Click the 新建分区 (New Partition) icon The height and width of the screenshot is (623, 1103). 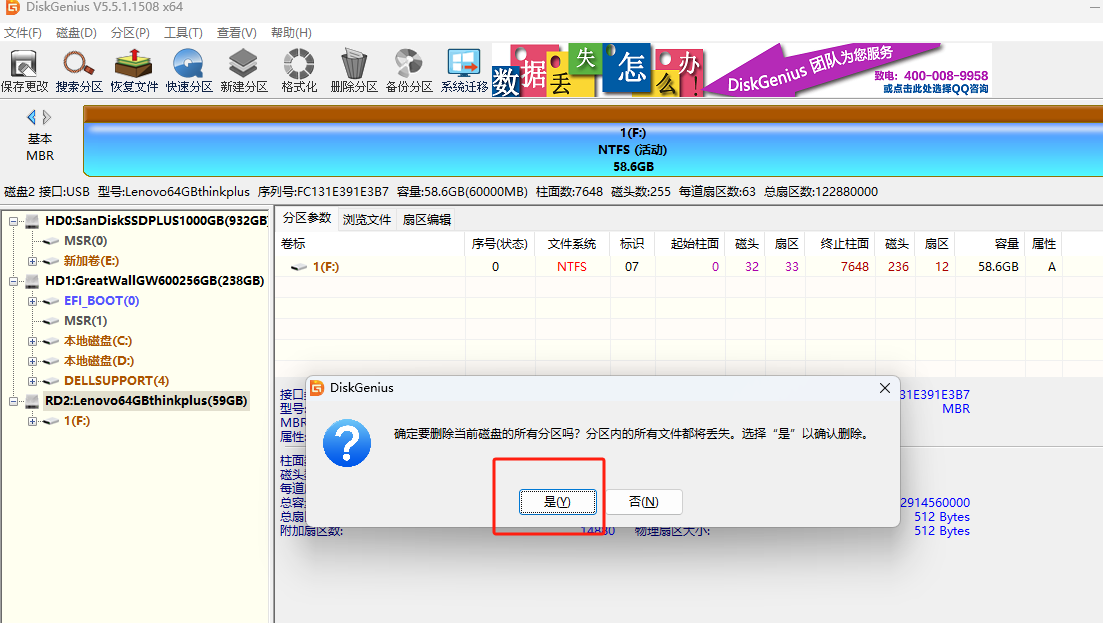click(244, 70)
